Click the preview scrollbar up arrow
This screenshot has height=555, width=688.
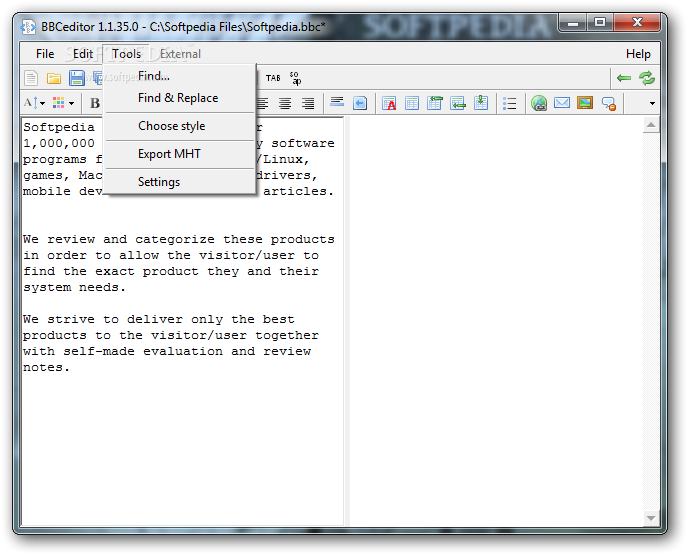(651, 125)
